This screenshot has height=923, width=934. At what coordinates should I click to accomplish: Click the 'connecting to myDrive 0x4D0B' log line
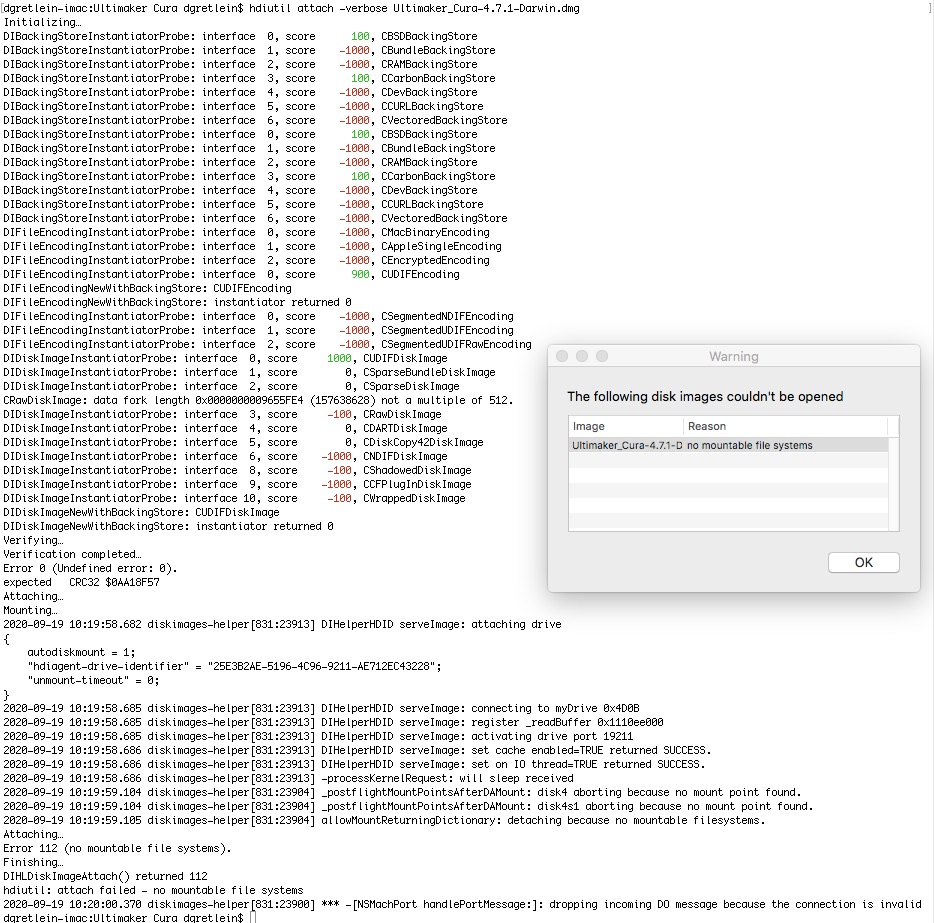click(x=321, y=708)
